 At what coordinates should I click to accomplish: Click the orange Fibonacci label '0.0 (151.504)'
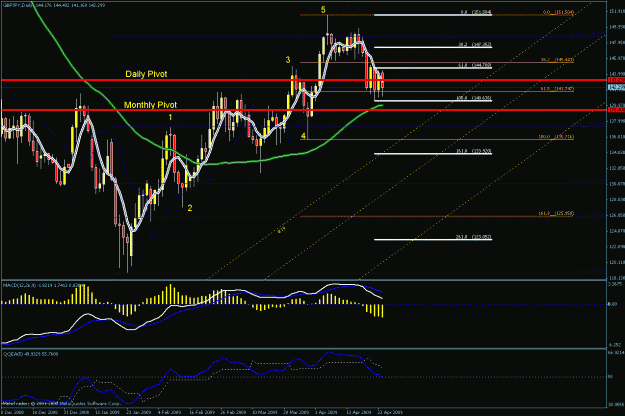click(558, 12)
